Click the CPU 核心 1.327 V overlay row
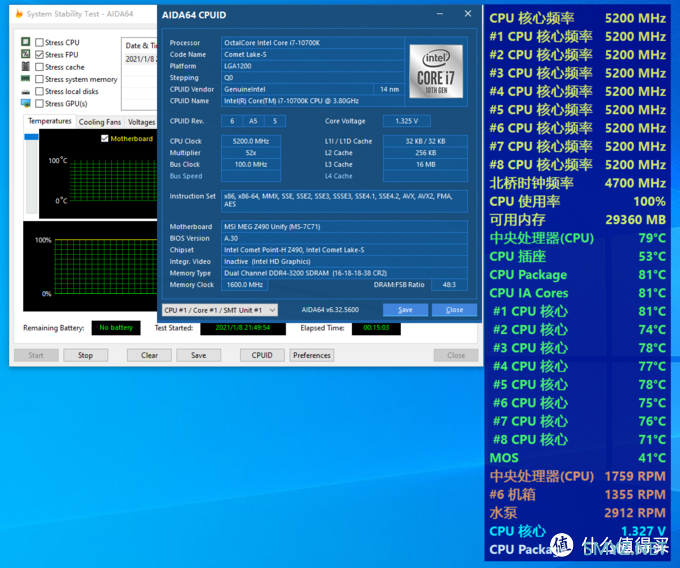680x568 pixels. tap(577, 531)
